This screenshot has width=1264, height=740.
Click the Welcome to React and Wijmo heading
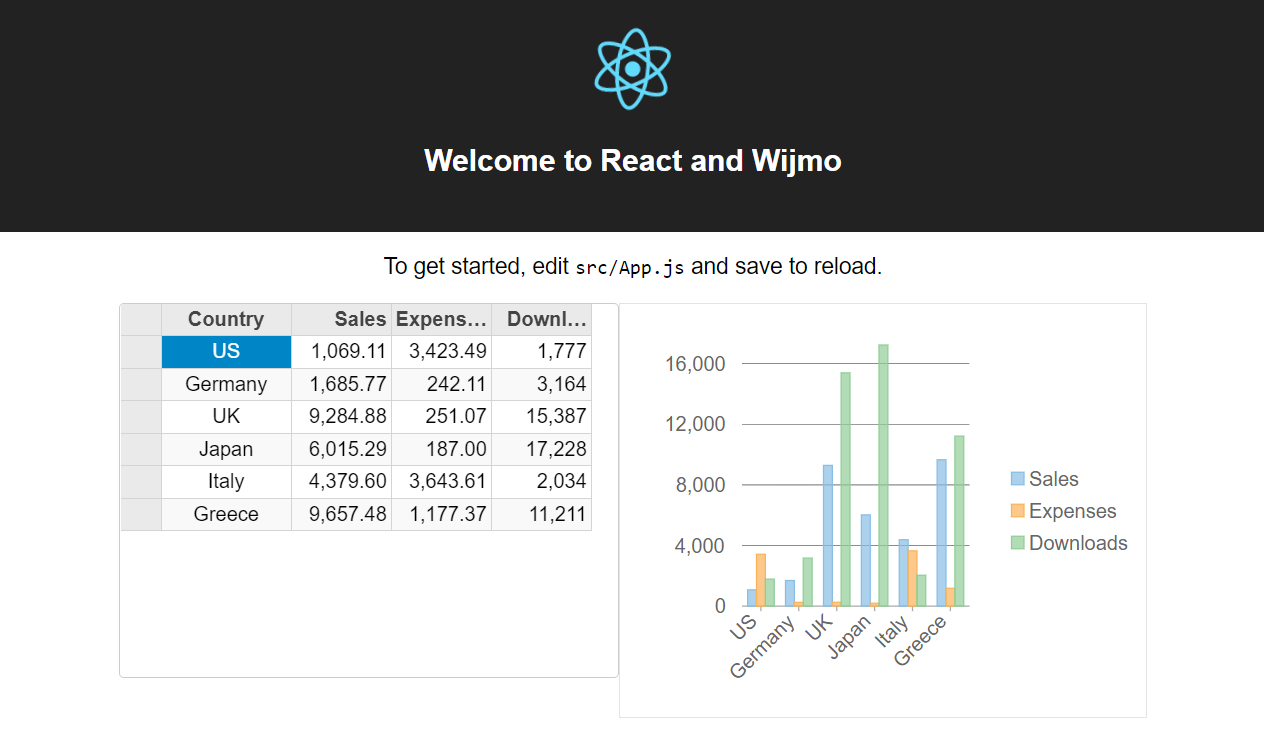click(632, 160)
